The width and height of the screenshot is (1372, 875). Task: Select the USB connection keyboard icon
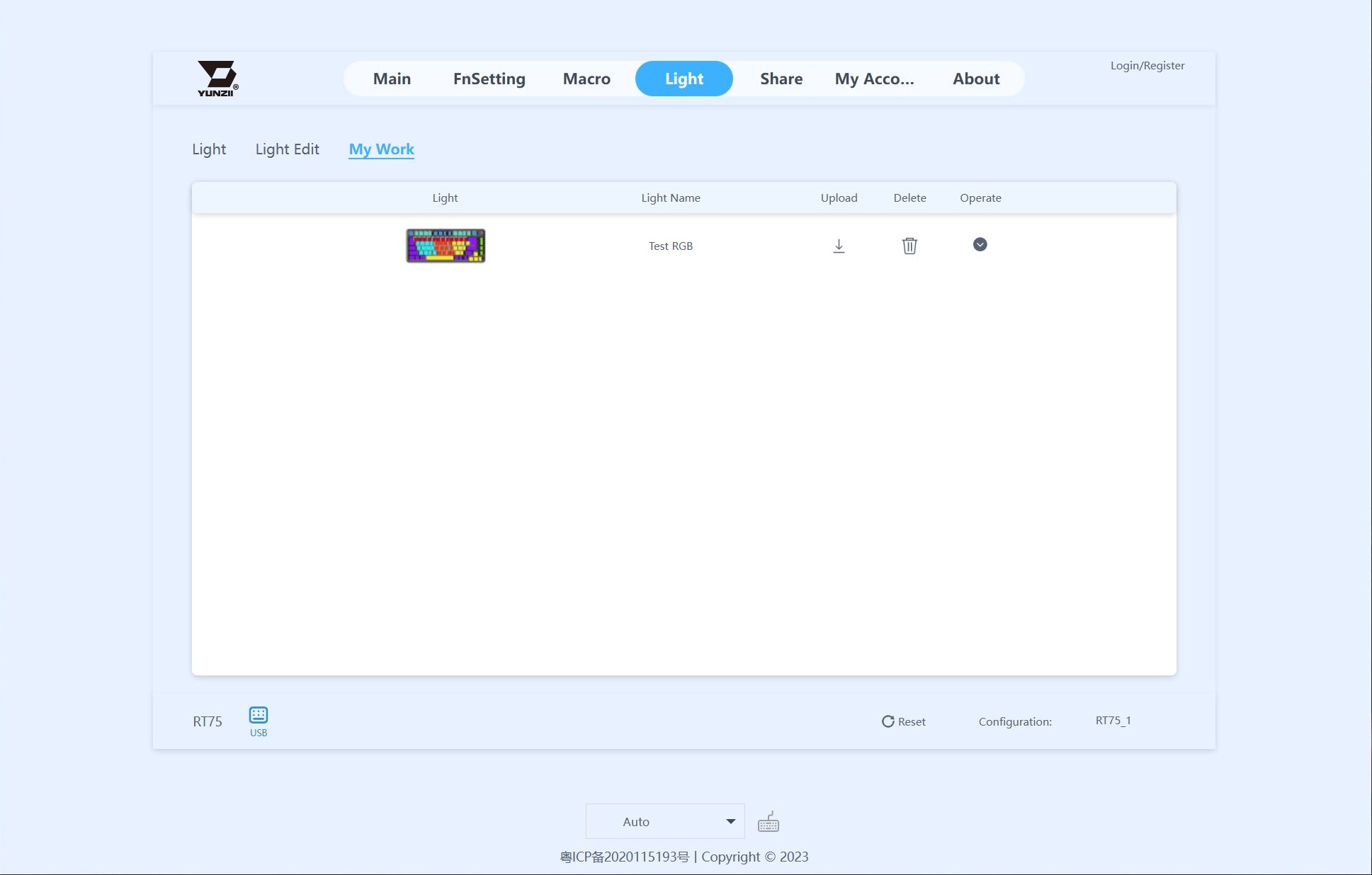[x=259, y=715]
